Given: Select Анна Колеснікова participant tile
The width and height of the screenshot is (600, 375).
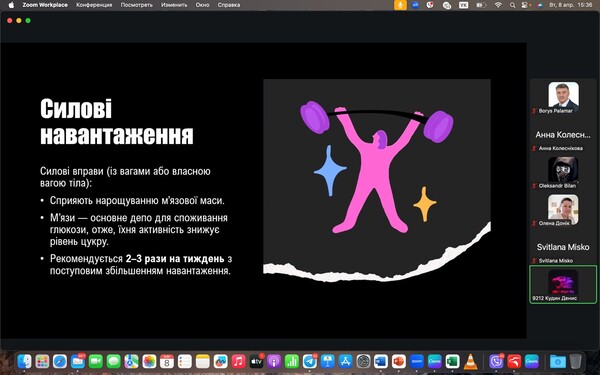Looking at the screenshot, I should click(563, 135).
